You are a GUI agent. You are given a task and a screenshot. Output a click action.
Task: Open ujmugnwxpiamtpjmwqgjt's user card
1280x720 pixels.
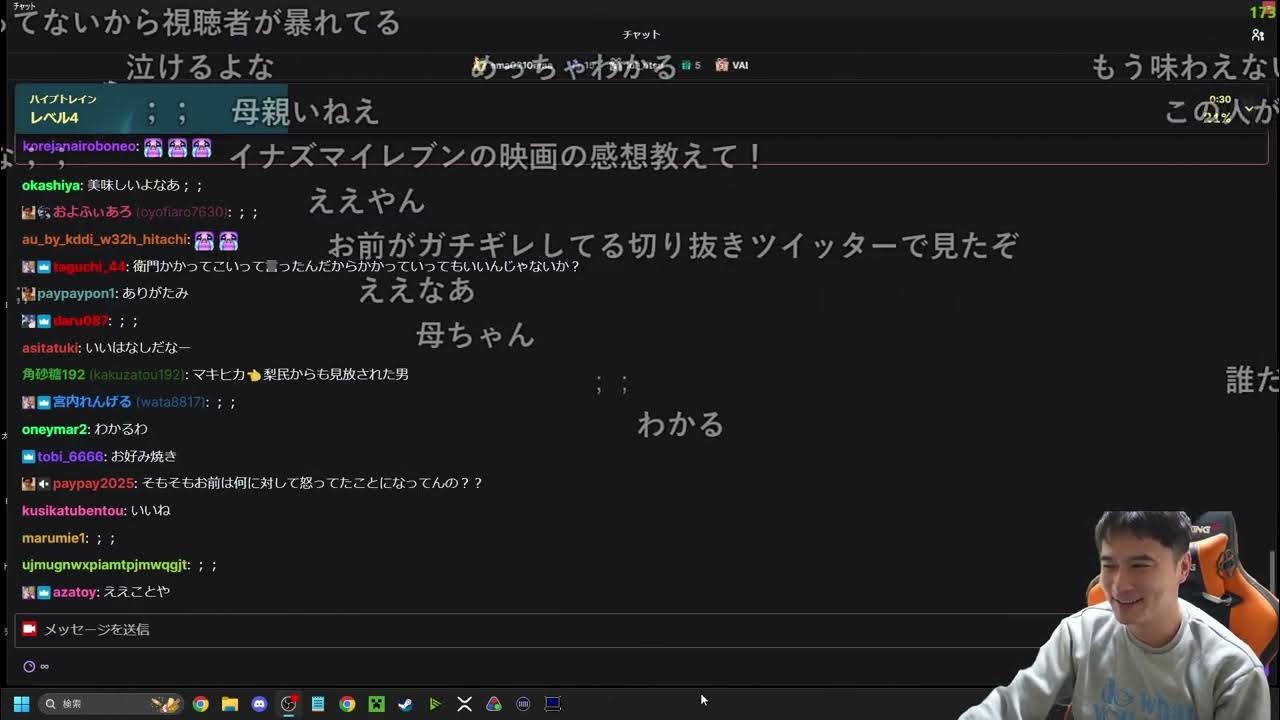(105, 565)
